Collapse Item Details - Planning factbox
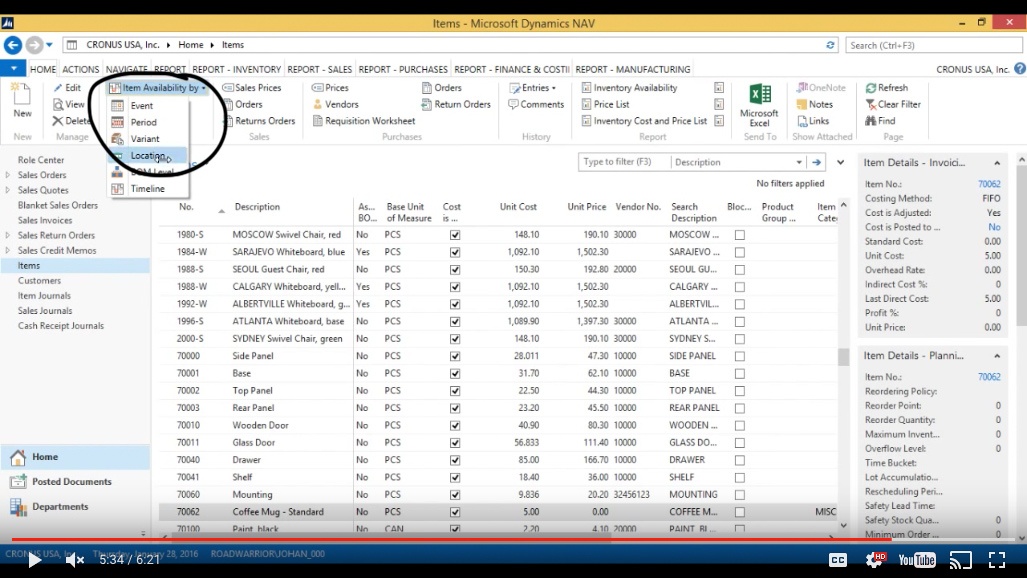This screenshot has height=578, width=1027. [997, 356]
